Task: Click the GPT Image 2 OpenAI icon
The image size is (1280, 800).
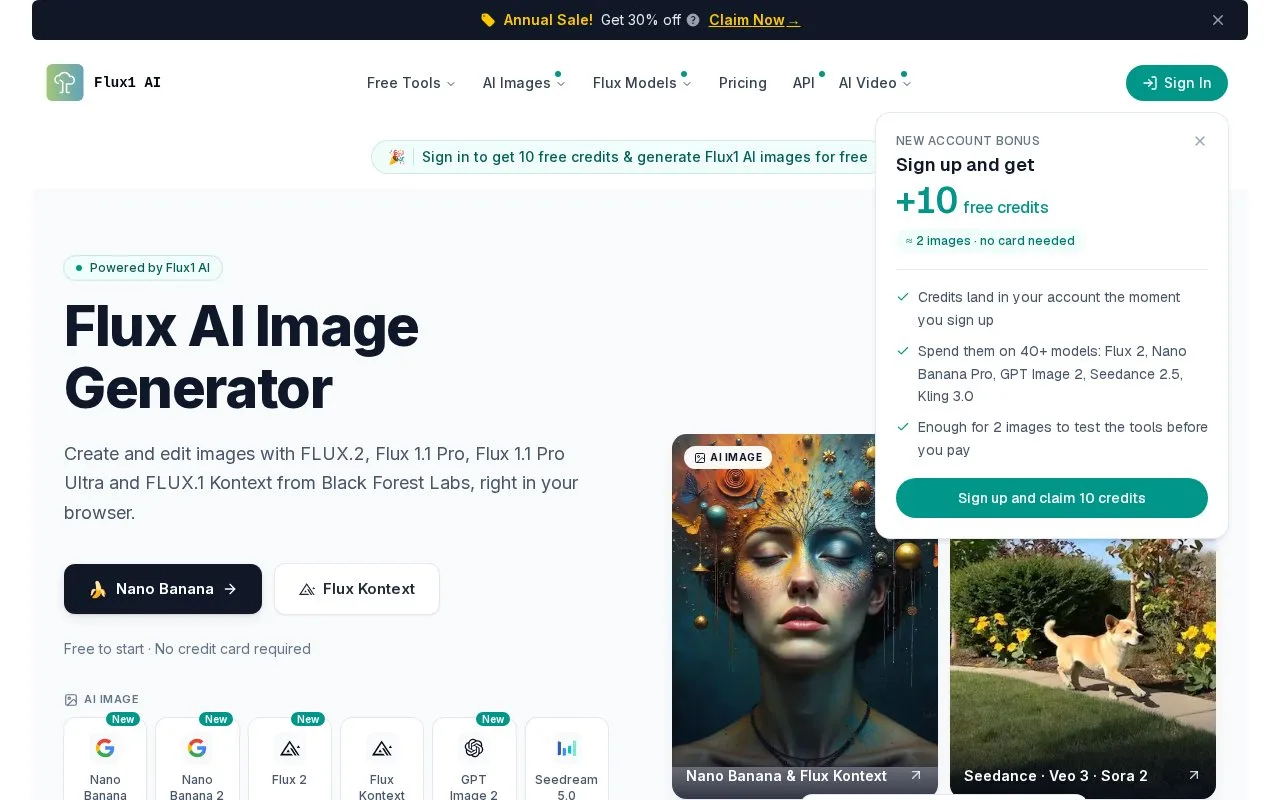Action: point(474,748)
